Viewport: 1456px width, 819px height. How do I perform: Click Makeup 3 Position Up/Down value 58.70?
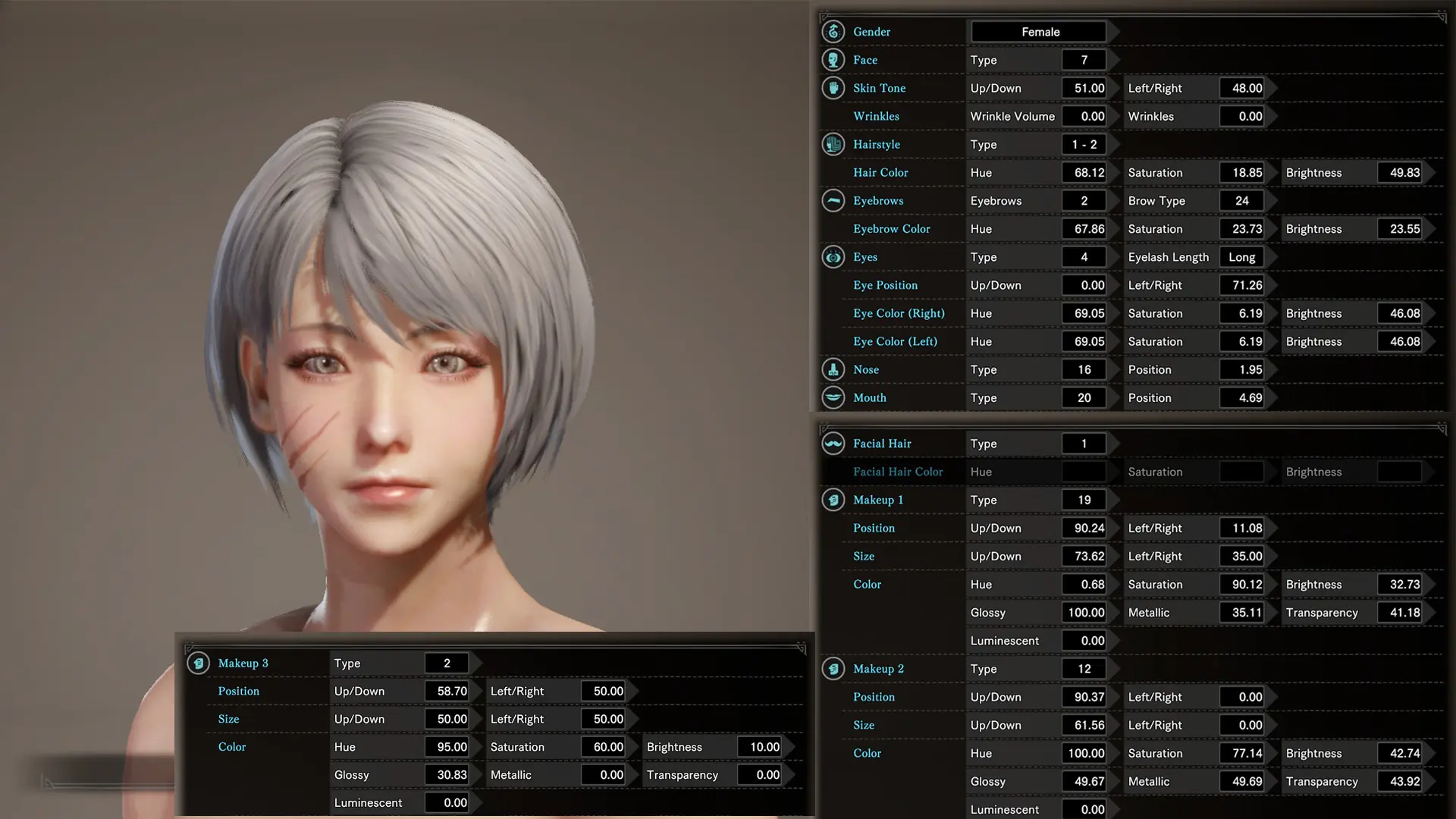[x=447, y=691]
